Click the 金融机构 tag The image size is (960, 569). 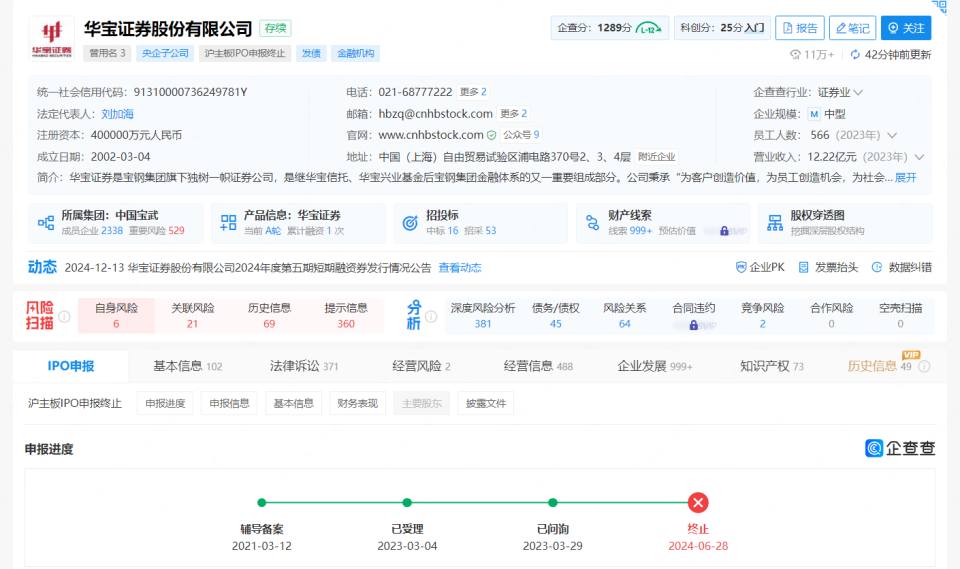356,53
